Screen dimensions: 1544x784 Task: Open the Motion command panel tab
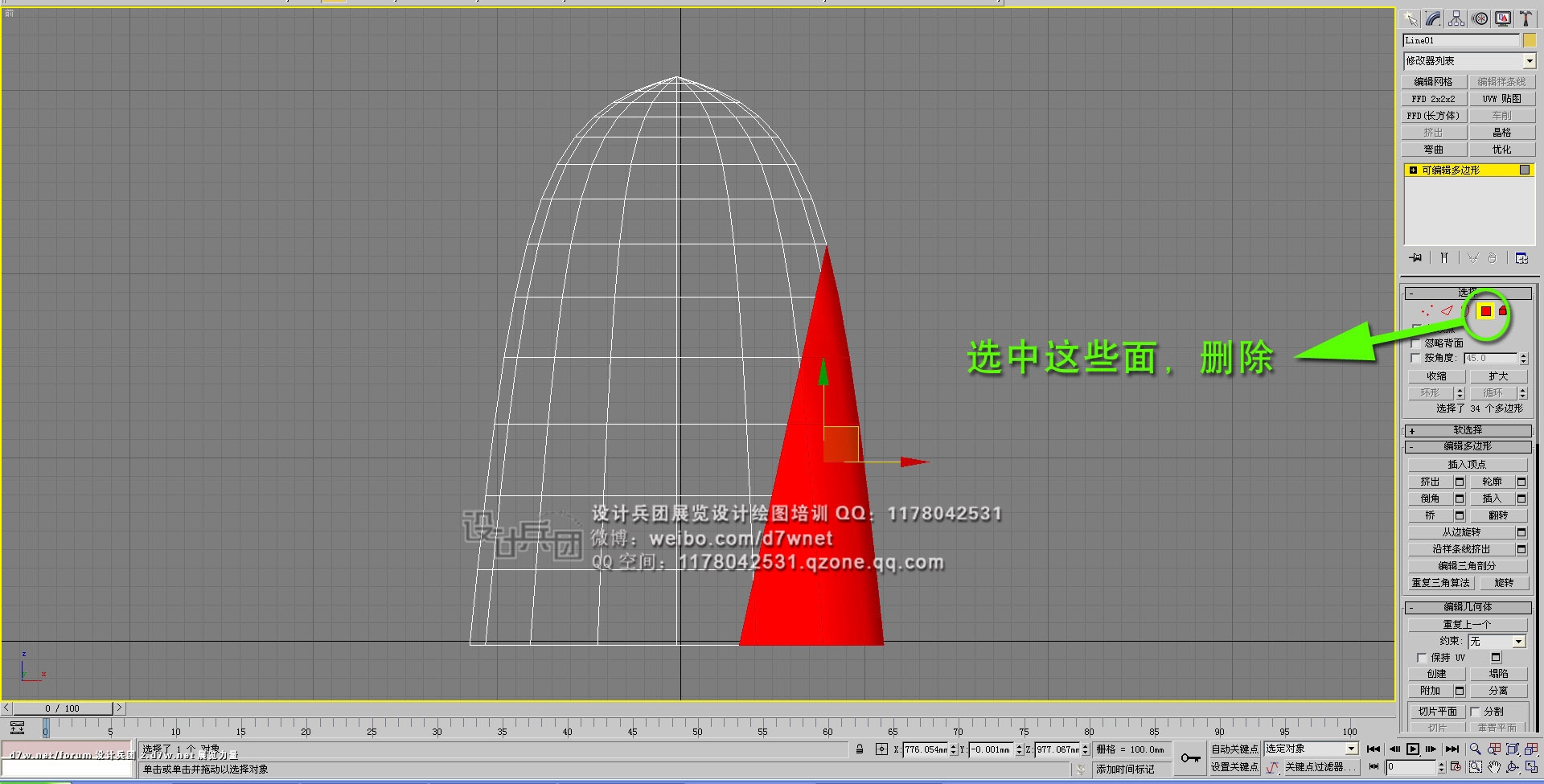(x=1480, y=18)
